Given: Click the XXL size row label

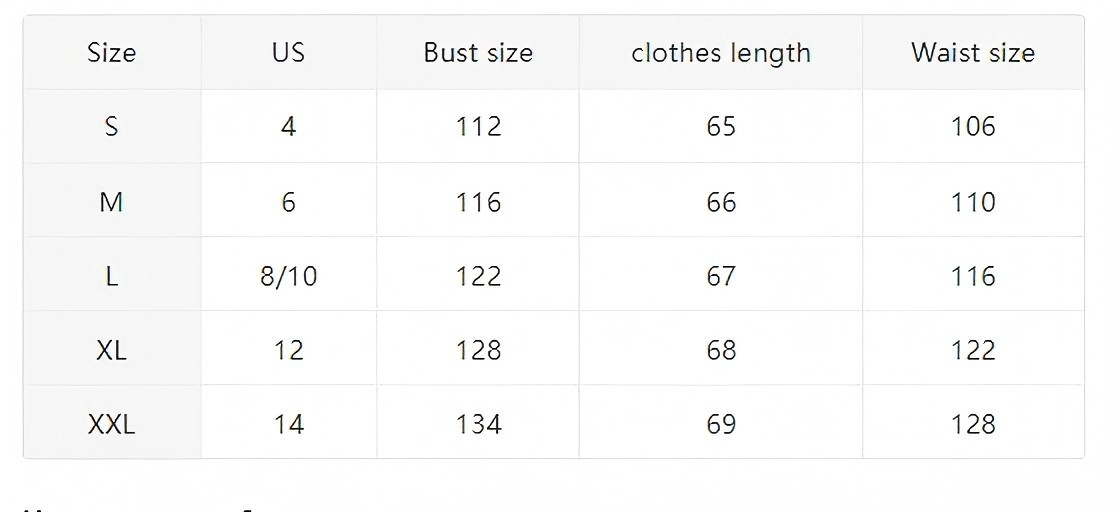Looking at the screenshot, I should [111, 424].
